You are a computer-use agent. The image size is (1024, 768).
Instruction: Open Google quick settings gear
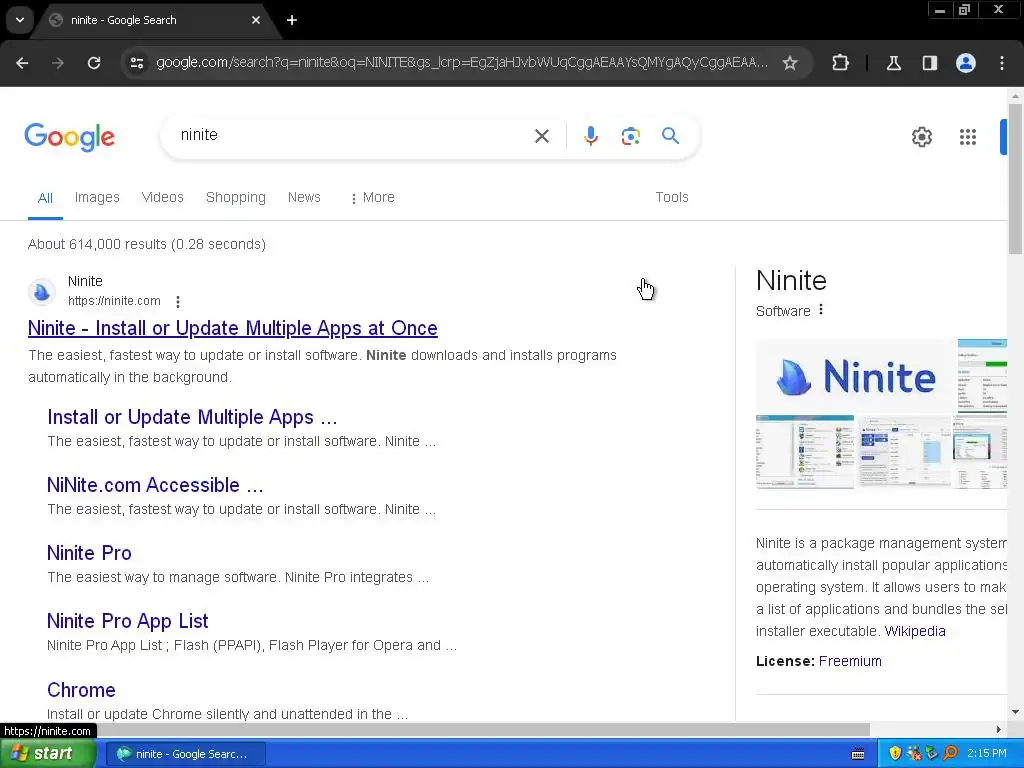(x=921, y=136)
